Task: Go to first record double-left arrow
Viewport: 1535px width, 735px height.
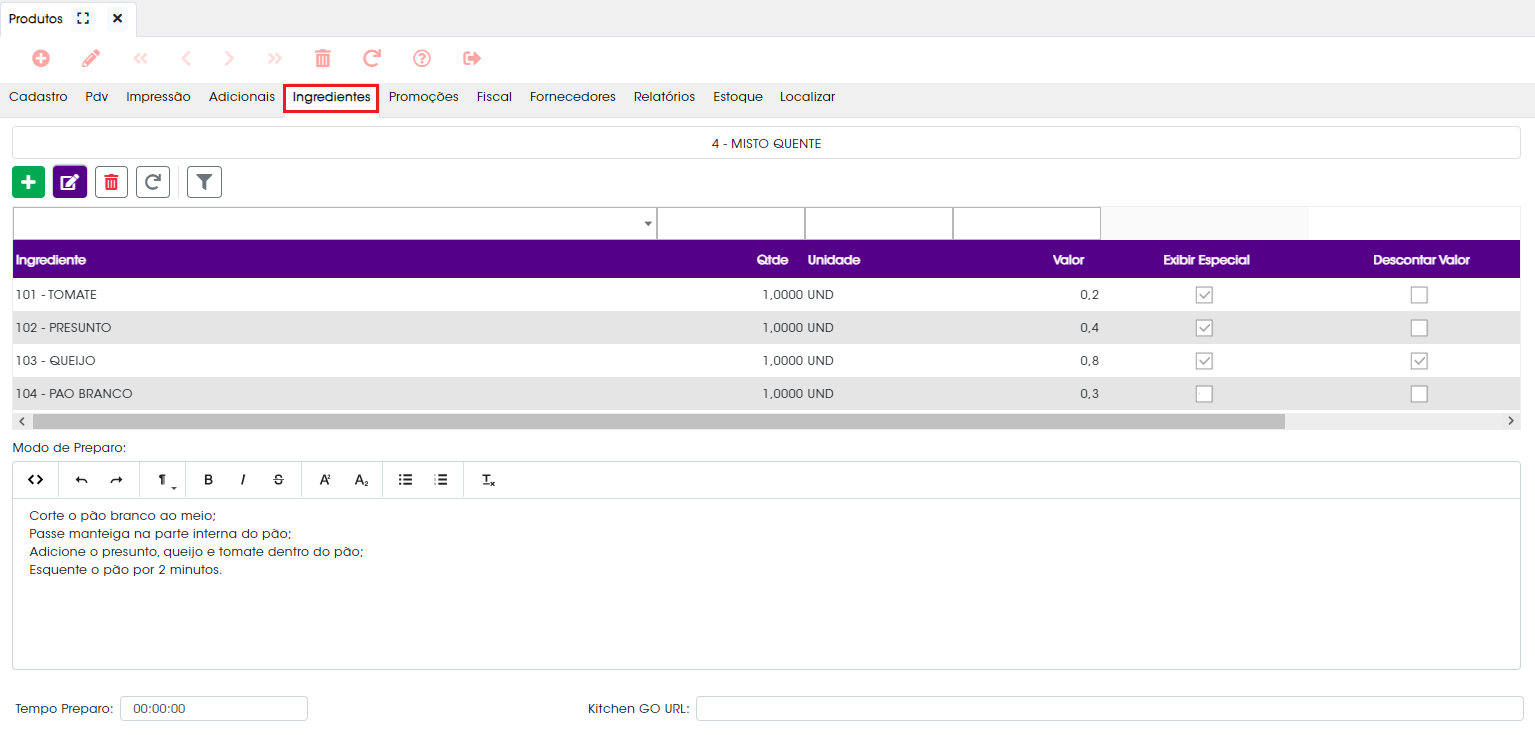Action: point(140,59)
